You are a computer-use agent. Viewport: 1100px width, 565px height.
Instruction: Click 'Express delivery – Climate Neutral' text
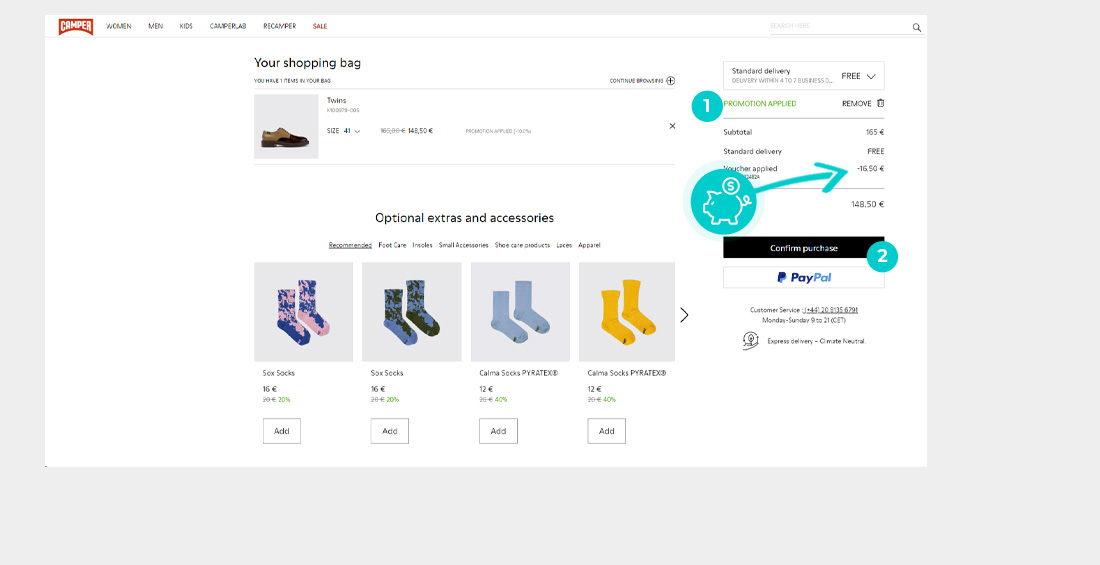point(817,341)
